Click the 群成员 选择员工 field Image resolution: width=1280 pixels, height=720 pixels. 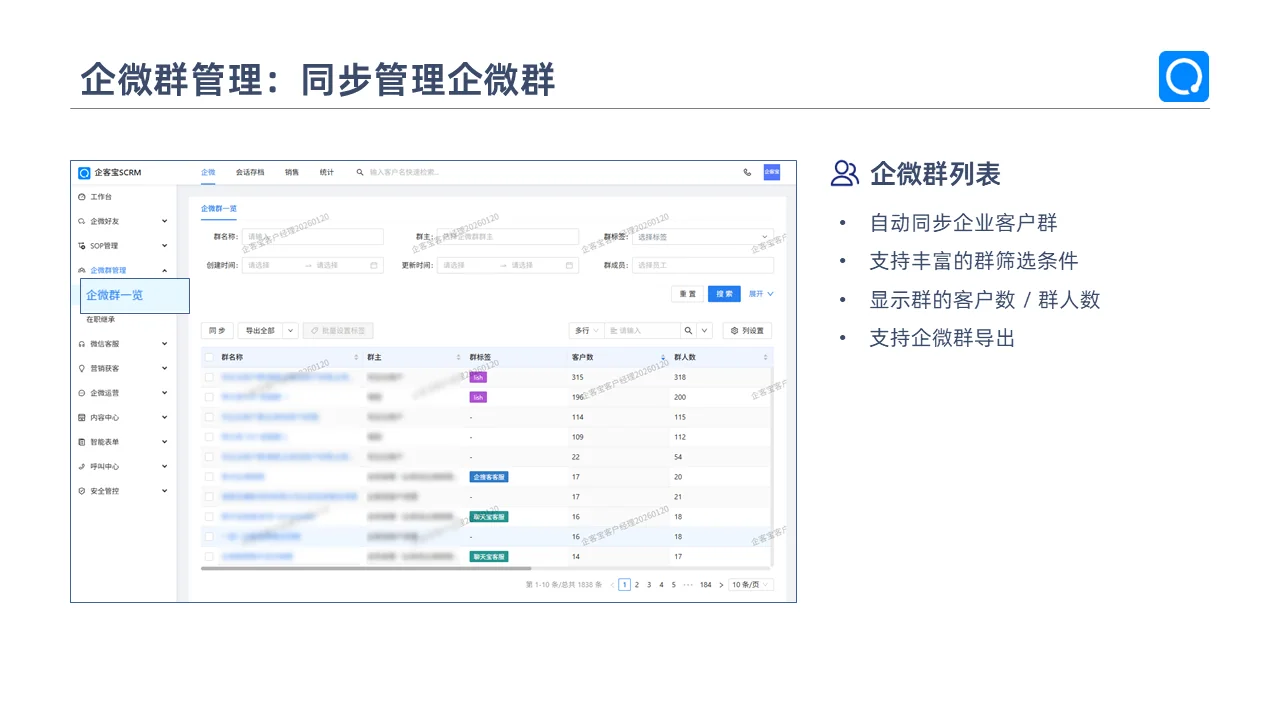[703, 265]
